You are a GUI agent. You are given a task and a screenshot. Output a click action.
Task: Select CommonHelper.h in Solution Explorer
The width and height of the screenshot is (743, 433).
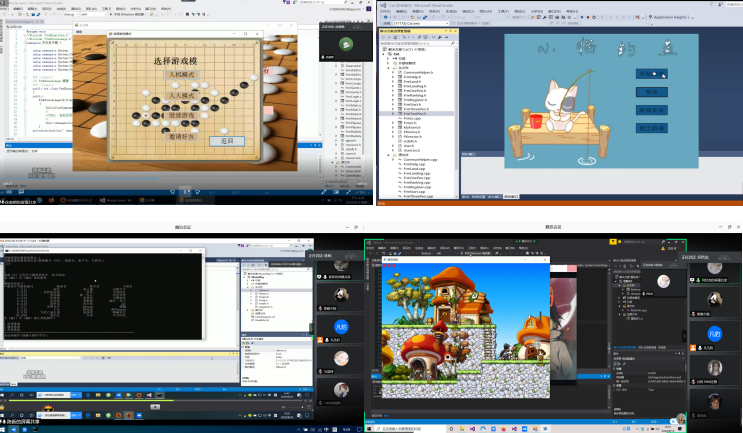coord(418,72)
